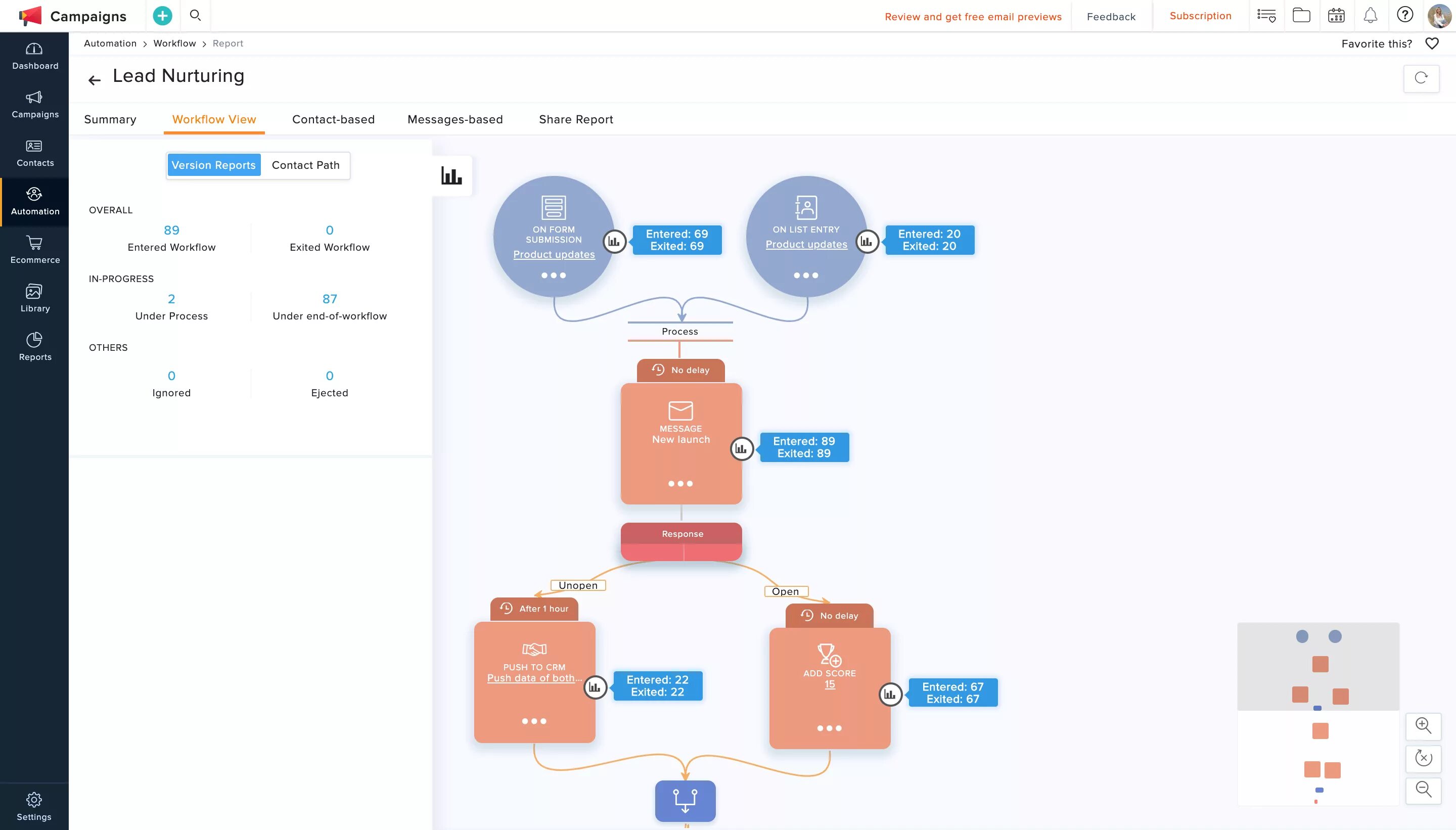This screenshot has height=830, width=1456.
Task: Click stats icon beside New launch message
Action: [741, 449]
